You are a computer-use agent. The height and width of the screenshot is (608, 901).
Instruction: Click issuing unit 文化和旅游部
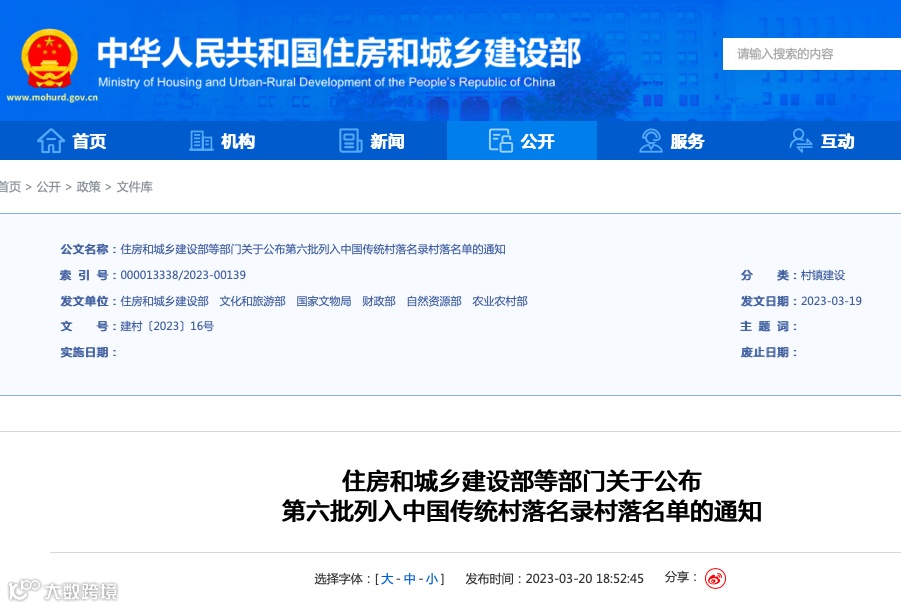(252, 301)
